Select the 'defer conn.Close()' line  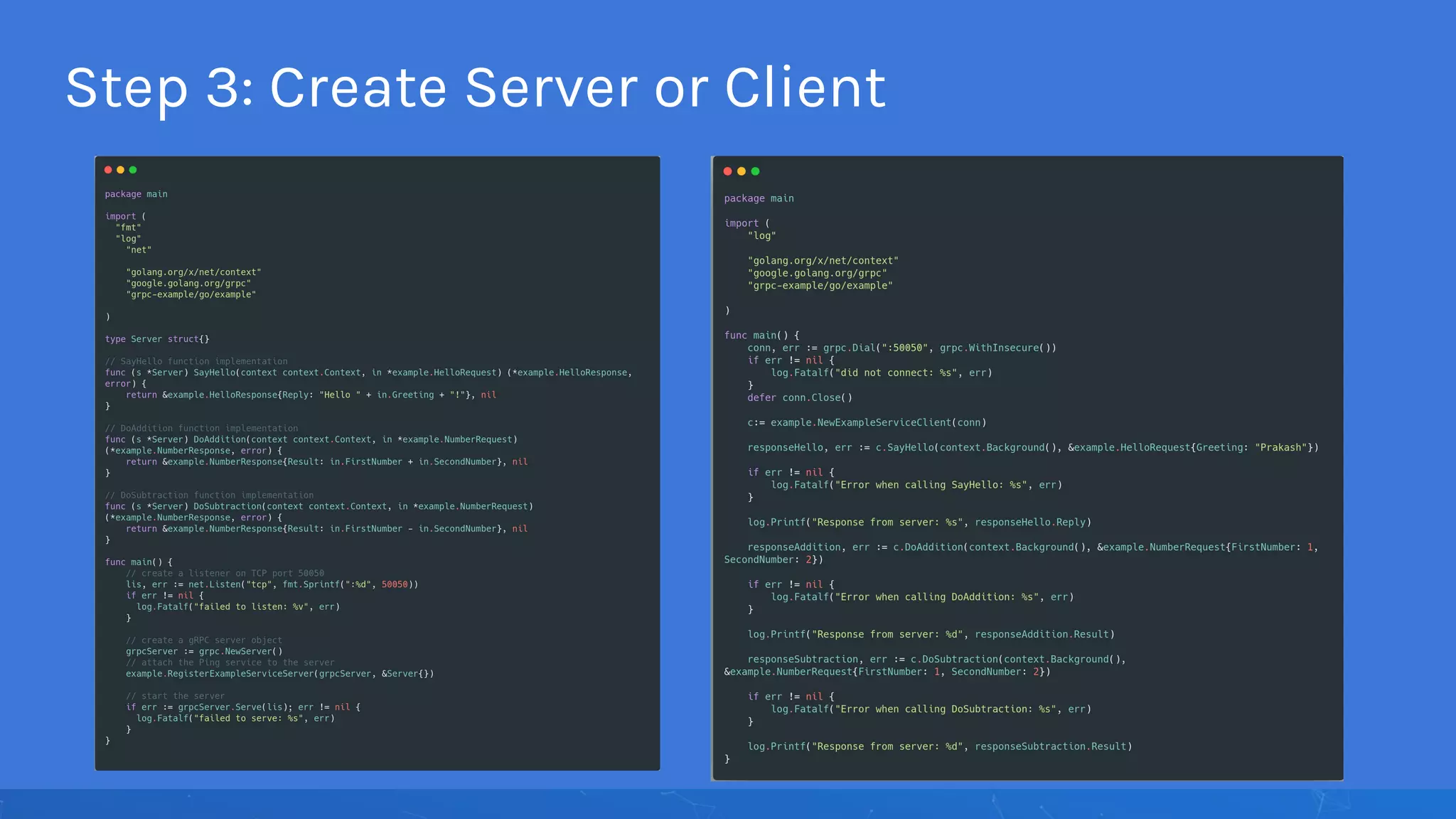coord(800,397)
